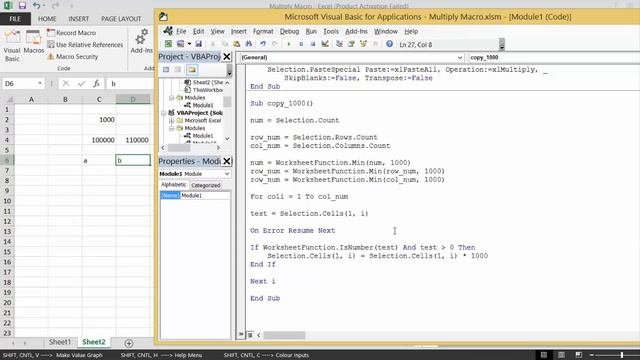Switch to the Categorized properties tab
The image size is (640, 360).
pyautogui.click(x=205, y=185)
